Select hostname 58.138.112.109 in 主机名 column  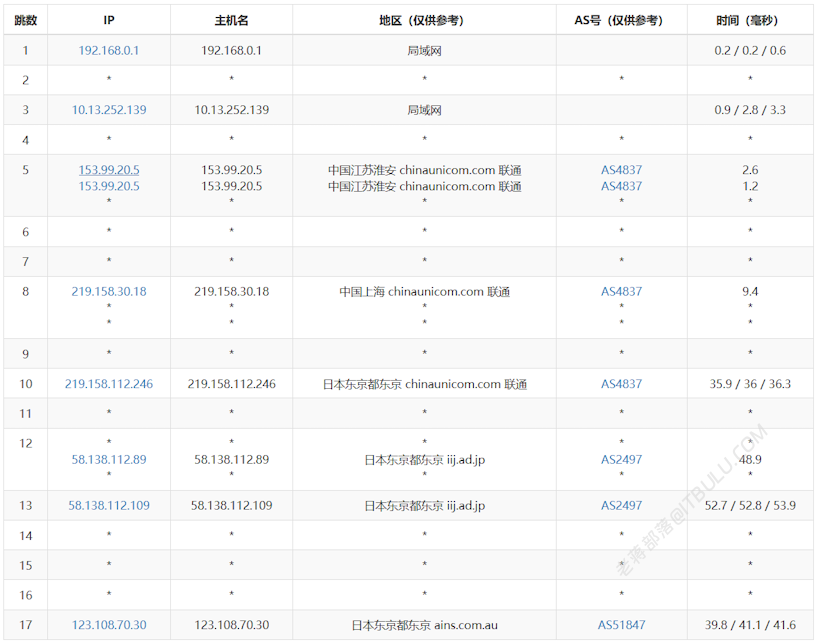pyautogui.click(x=231, y=506)
